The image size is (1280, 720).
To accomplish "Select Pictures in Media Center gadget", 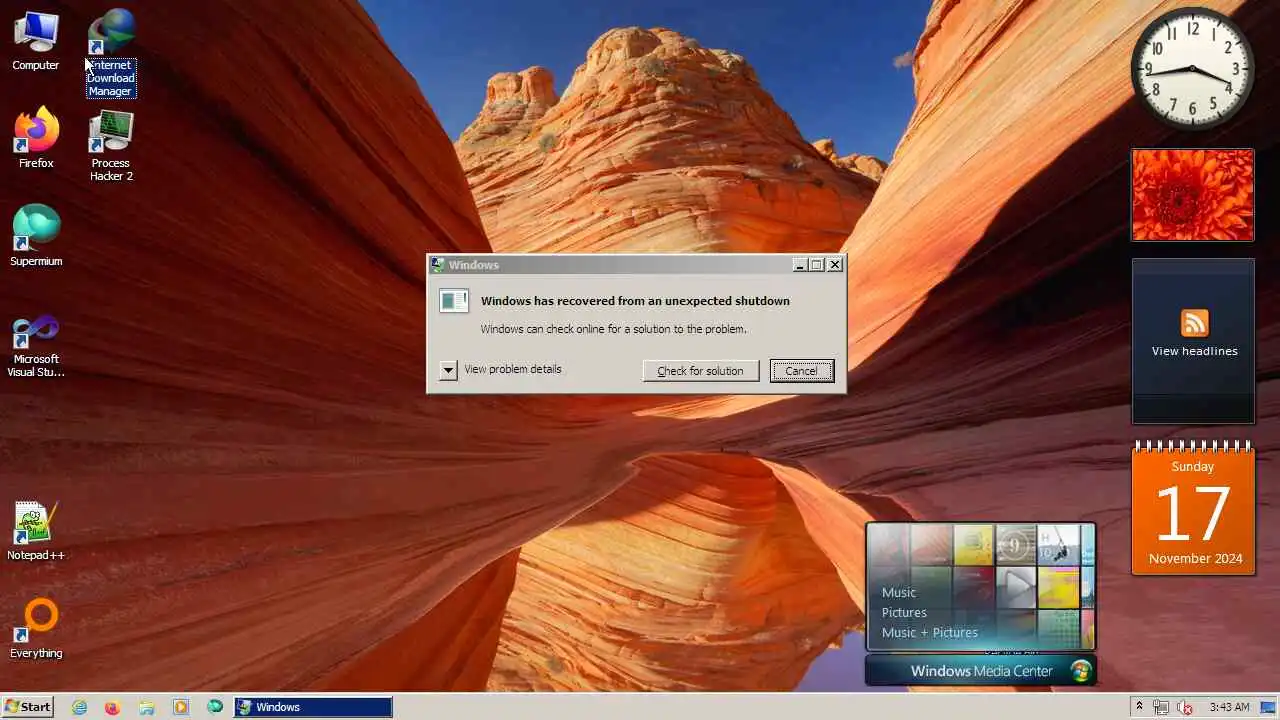I will 904,612.
